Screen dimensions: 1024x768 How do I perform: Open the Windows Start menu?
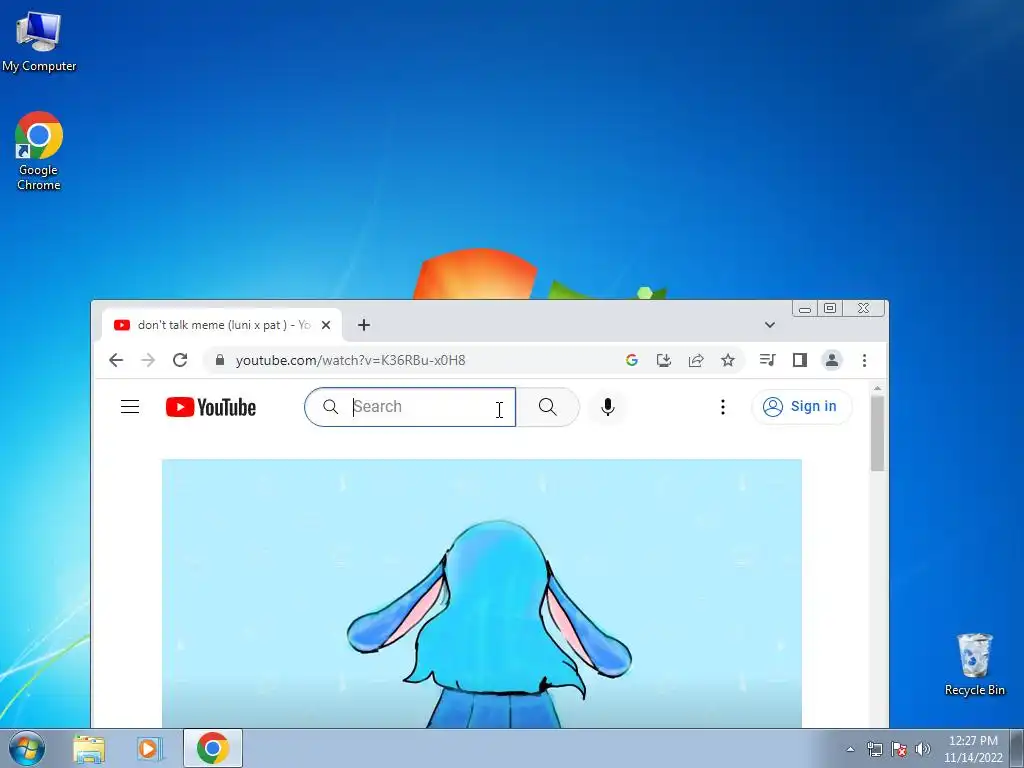coord(27,748)
